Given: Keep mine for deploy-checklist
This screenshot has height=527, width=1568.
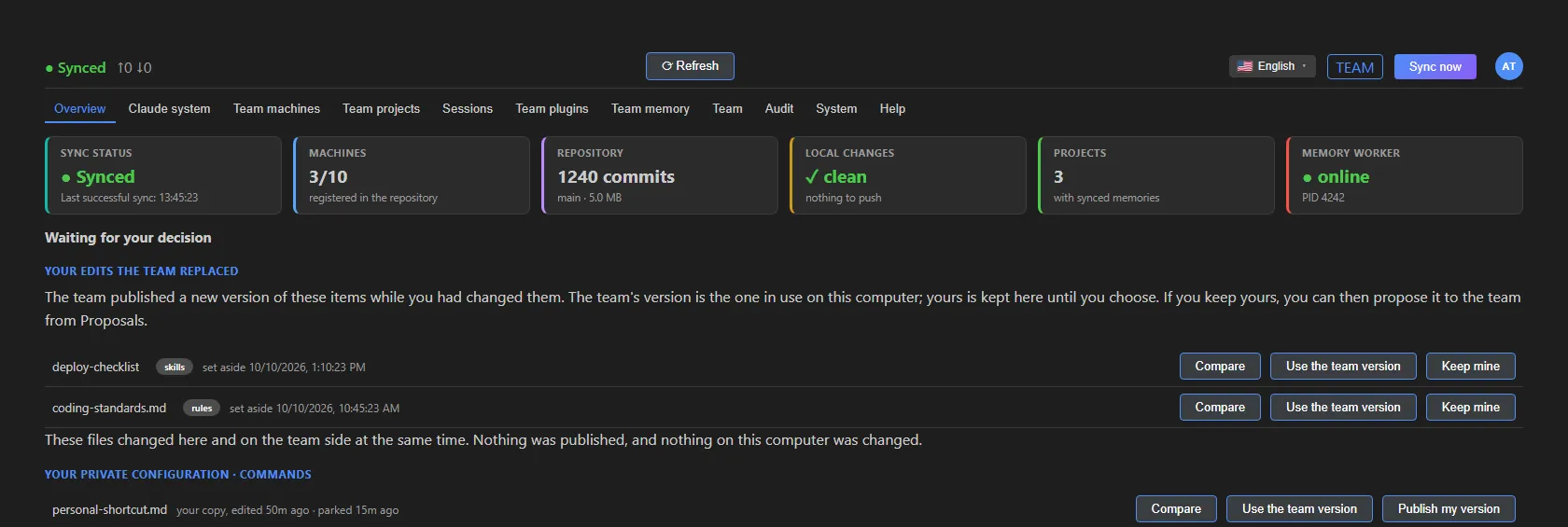Looking at the screenshot, I should pos(1470,367).
